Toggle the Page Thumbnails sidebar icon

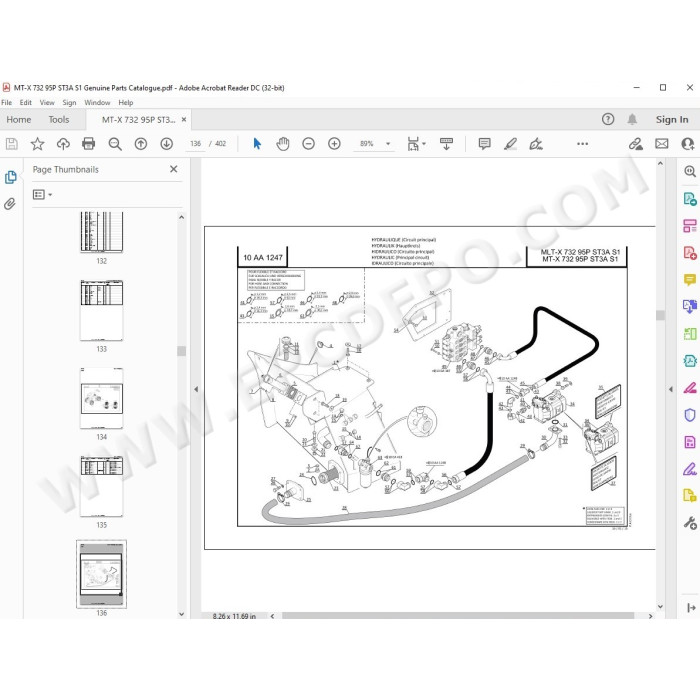tap(10, 177)
